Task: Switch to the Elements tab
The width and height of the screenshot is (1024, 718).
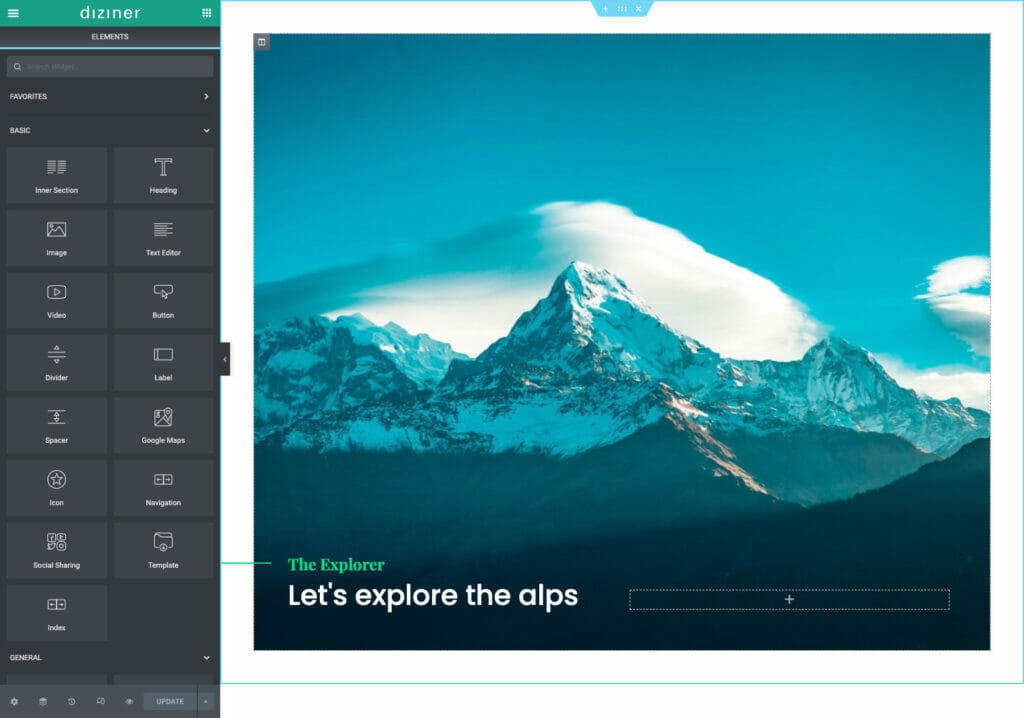Action: pos(110,37)
